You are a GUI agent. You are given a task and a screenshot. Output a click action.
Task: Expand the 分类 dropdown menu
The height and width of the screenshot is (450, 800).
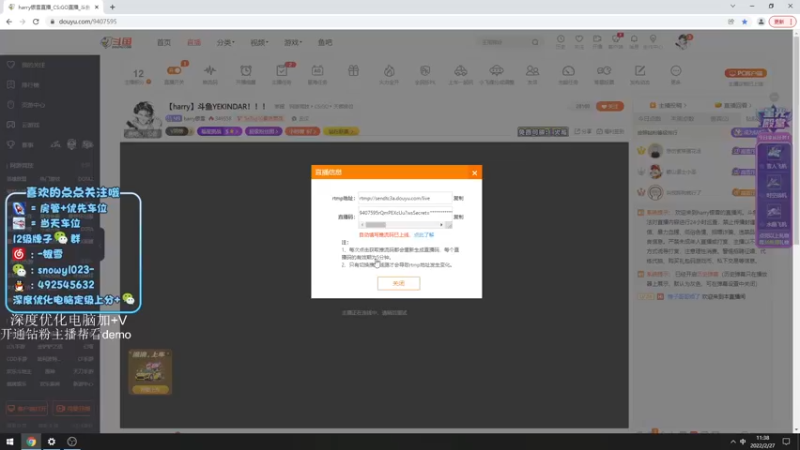(226, 42)
